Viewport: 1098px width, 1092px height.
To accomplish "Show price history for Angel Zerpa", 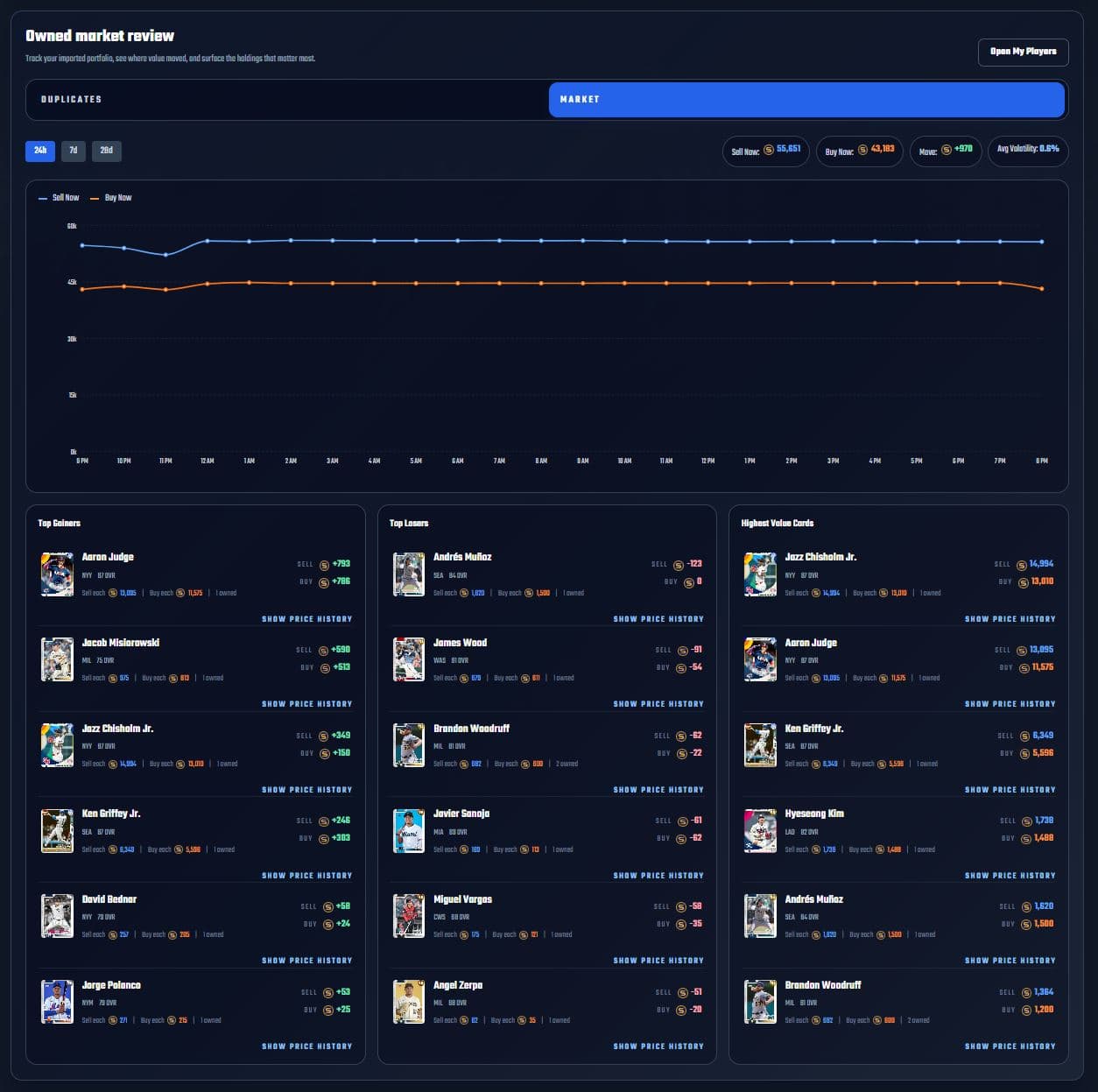I will pyautogui.click(x=658, y=1046).
